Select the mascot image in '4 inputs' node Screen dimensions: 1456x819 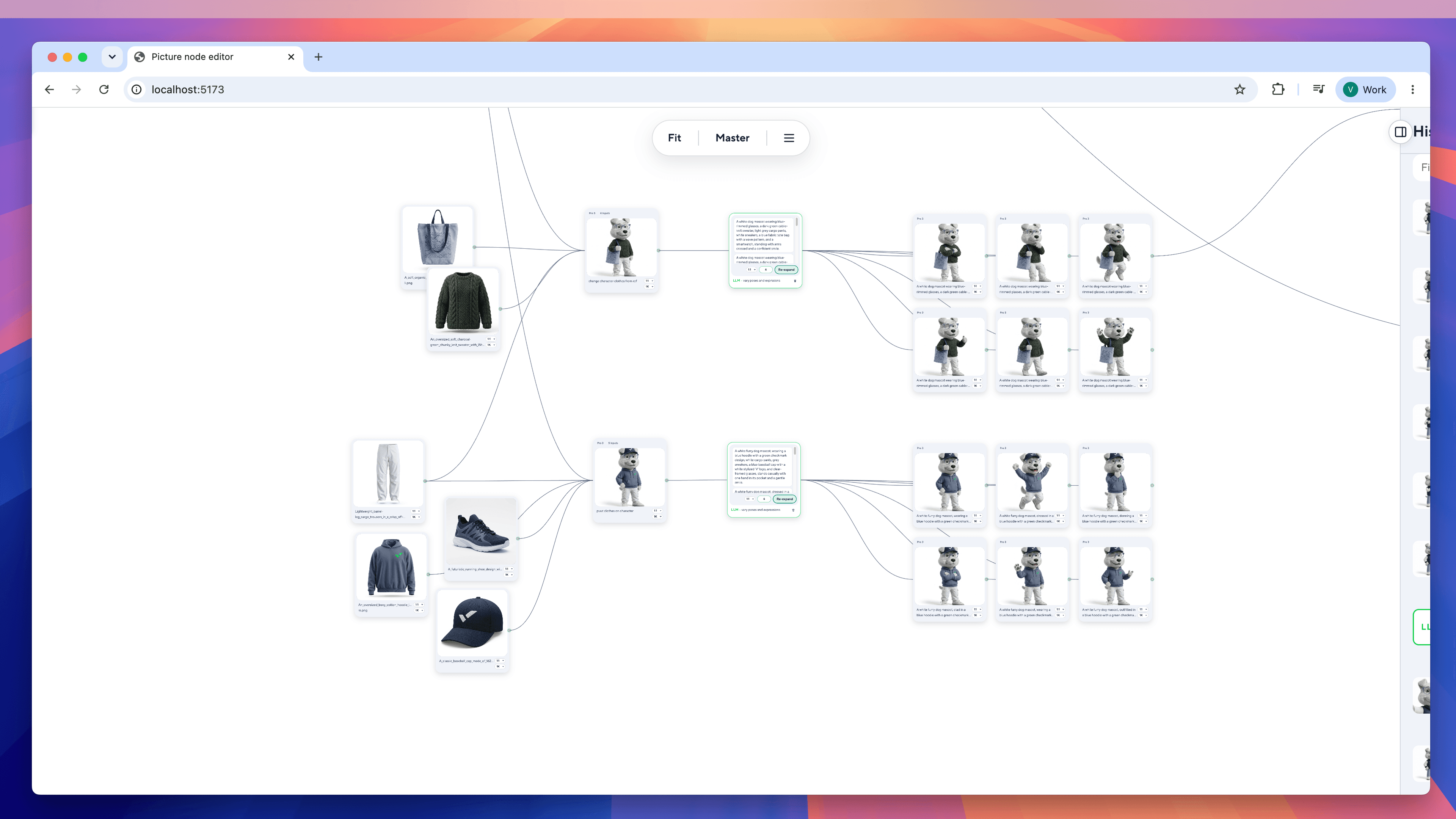point(622,247)
